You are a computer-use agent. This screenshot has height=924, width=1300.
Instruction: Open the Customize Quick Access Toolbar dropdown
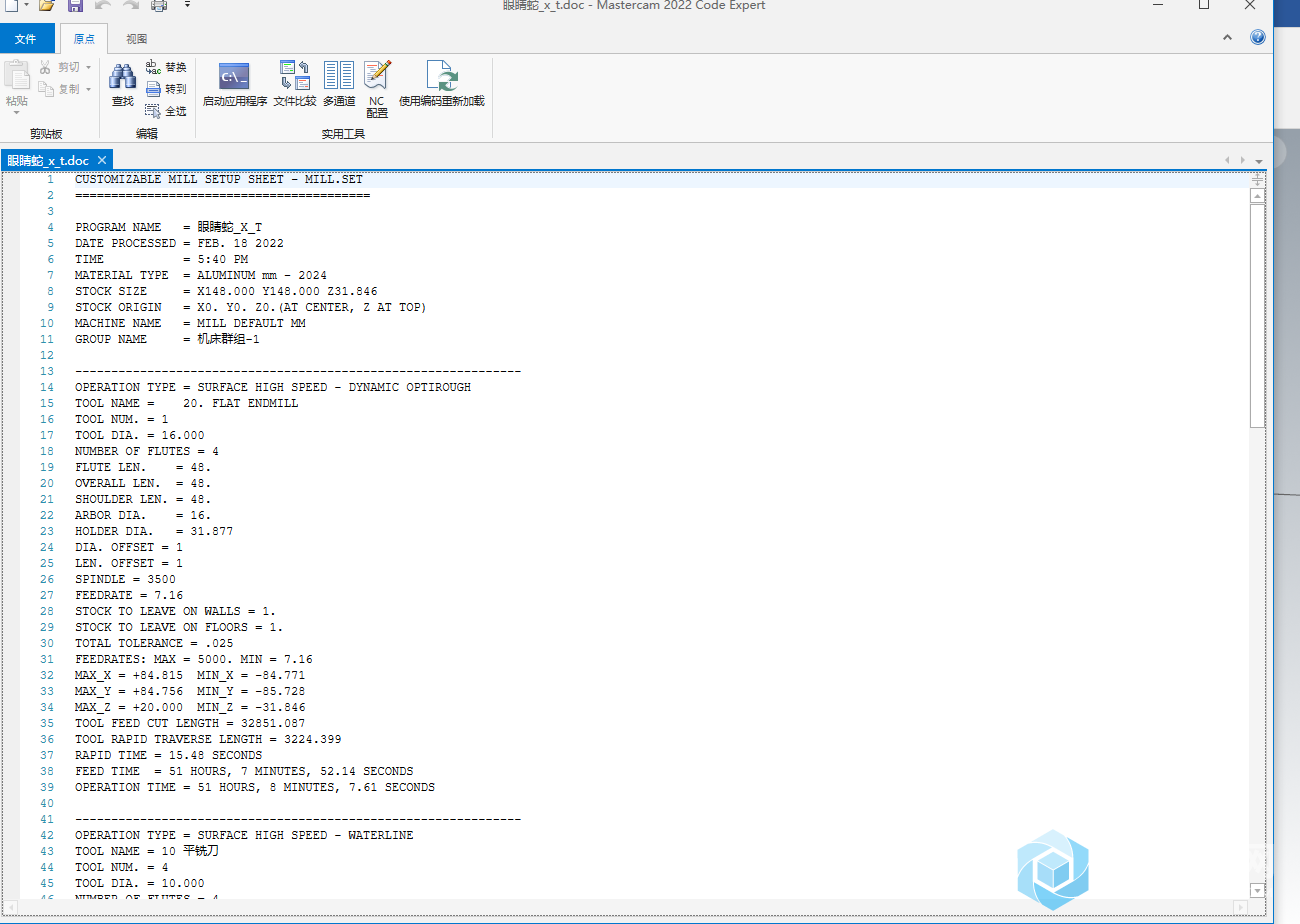(x=187, y=6)
